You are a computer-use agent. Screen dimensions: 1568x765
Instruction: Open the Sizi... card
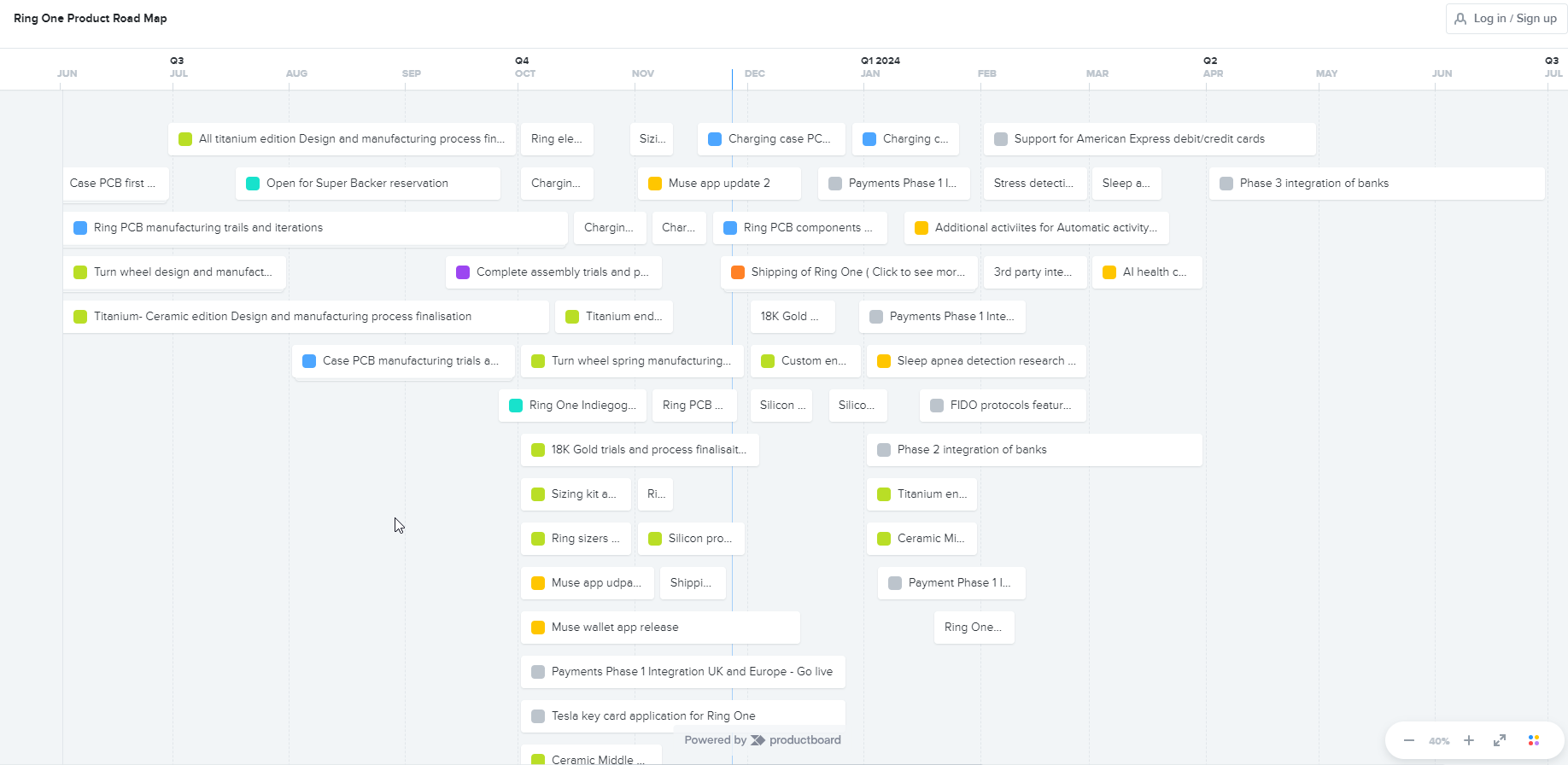[x=652, y=139]
